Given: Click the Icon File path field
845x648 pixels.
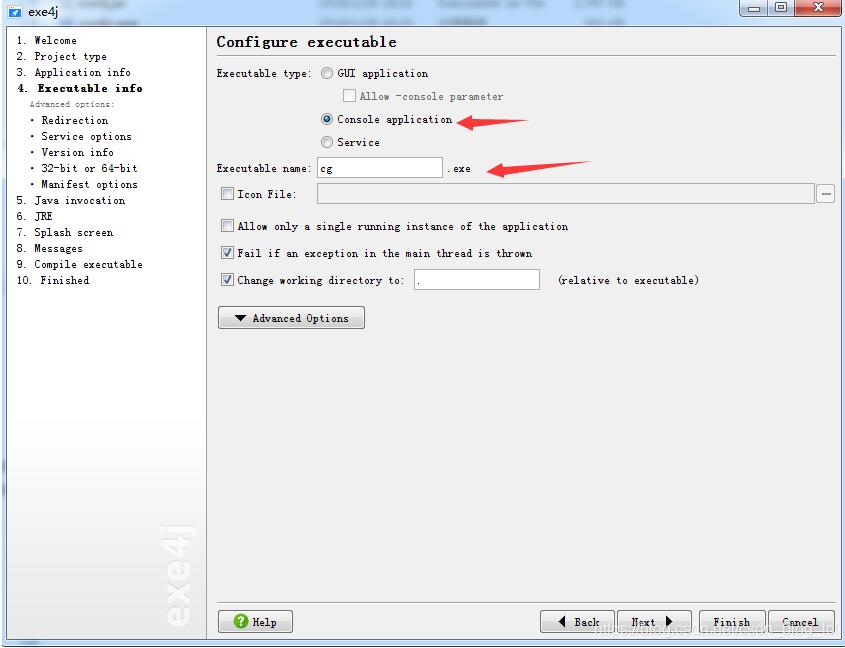Looking at the screenshot, I should click(x=565, y=194).
